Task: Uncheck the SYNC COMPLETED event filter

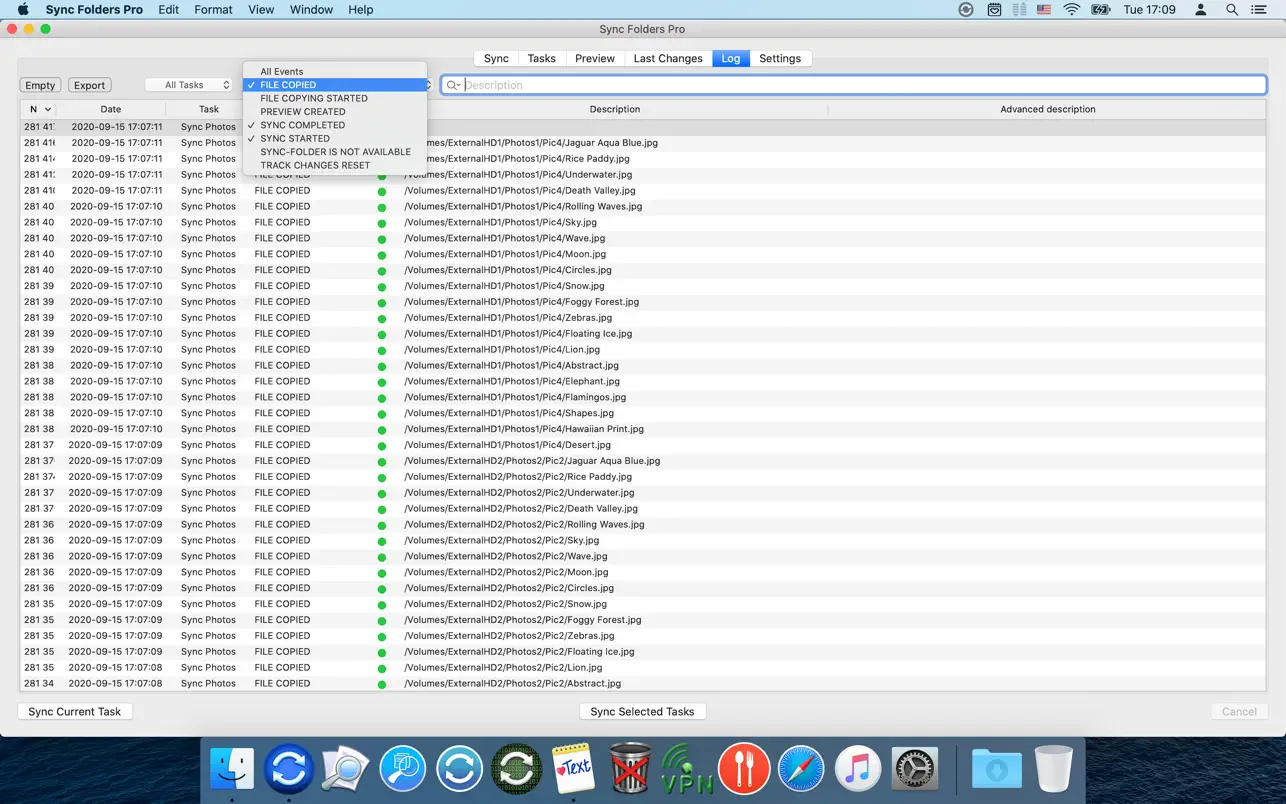Action: 302,125
